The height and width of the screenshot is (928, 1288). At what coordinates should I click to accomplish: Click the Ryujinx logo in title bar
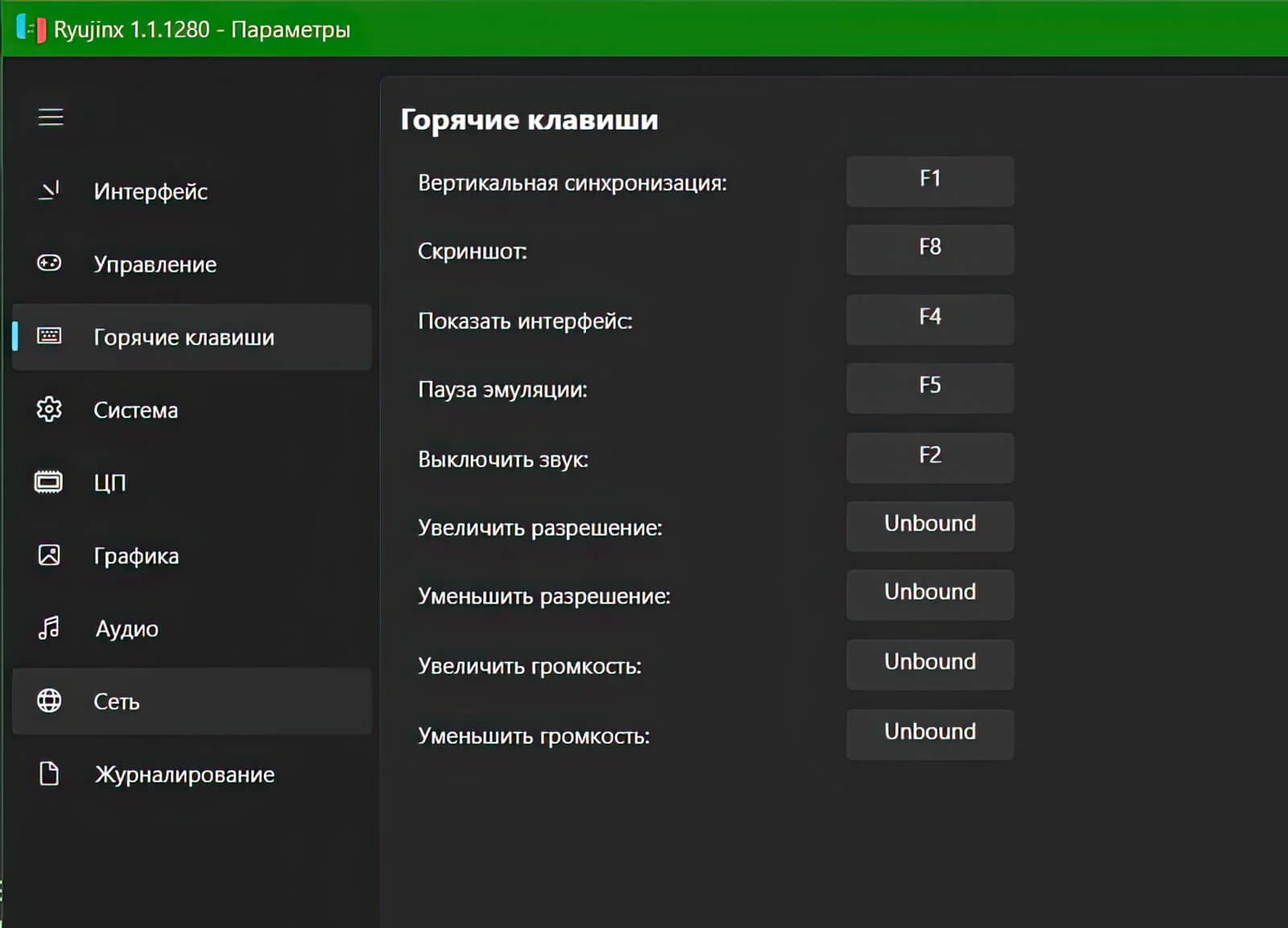(x=31, y=29)
